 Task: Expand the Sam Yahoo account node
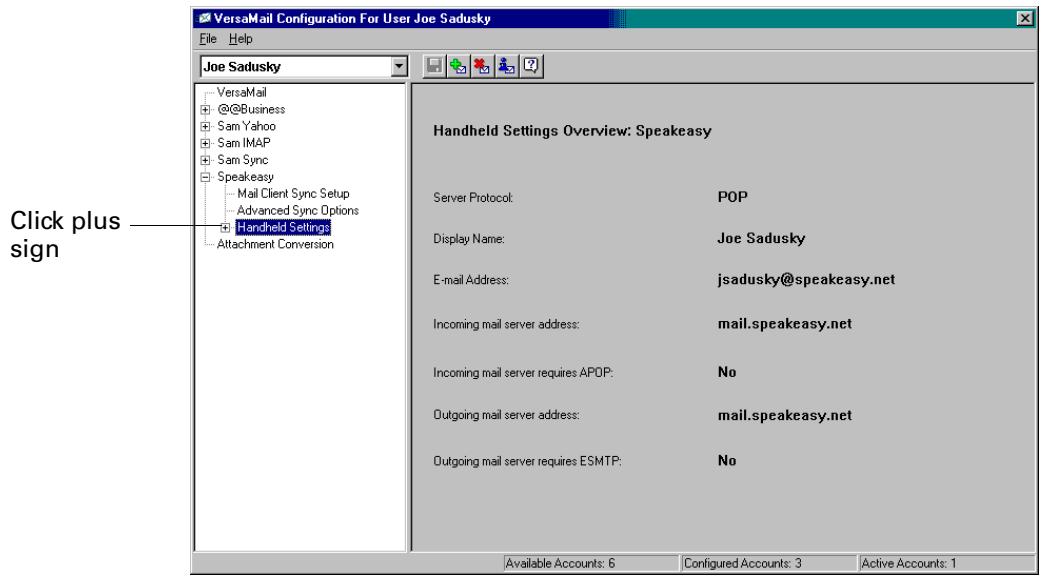206,126
